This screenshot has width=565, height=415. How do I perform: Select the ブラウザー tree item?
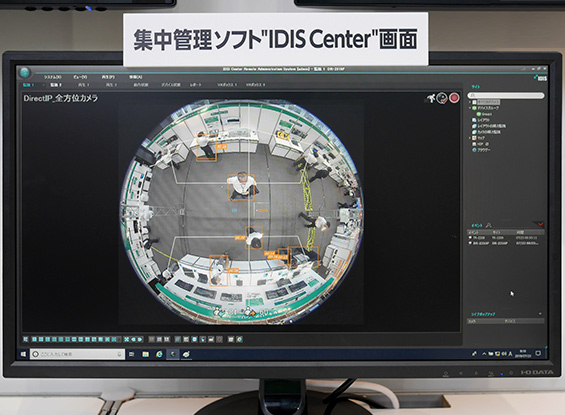click(481, 150)
